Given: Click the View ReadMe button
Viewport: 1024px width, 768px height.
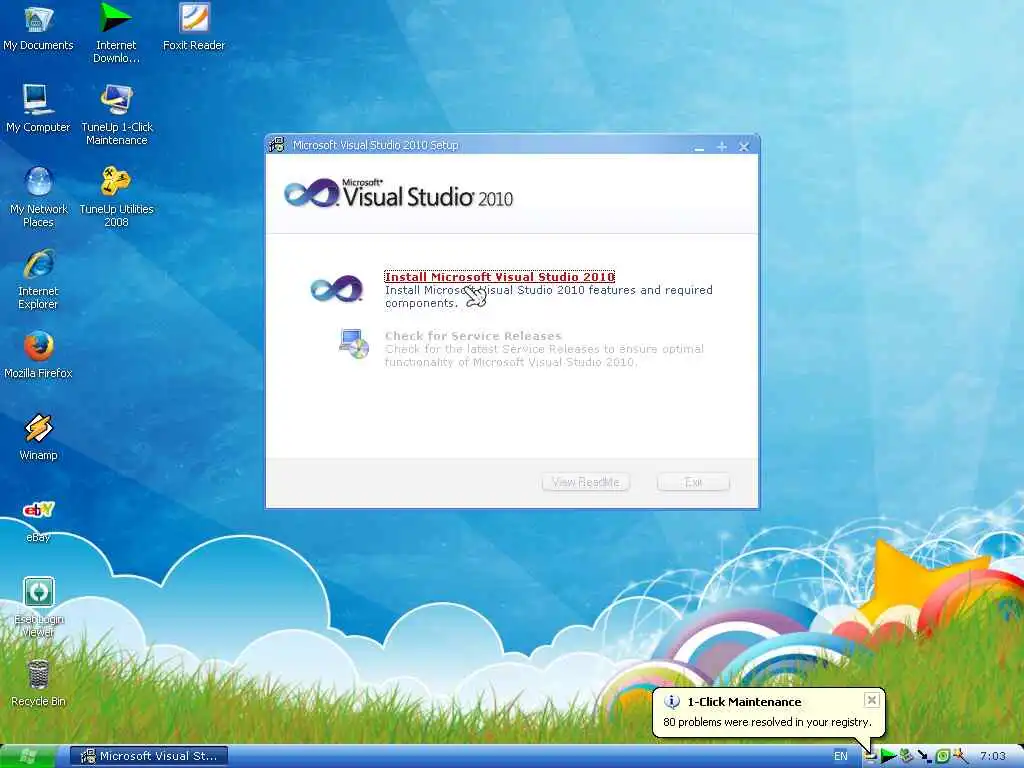Looking at the screenshot, I should coord(586,482).
